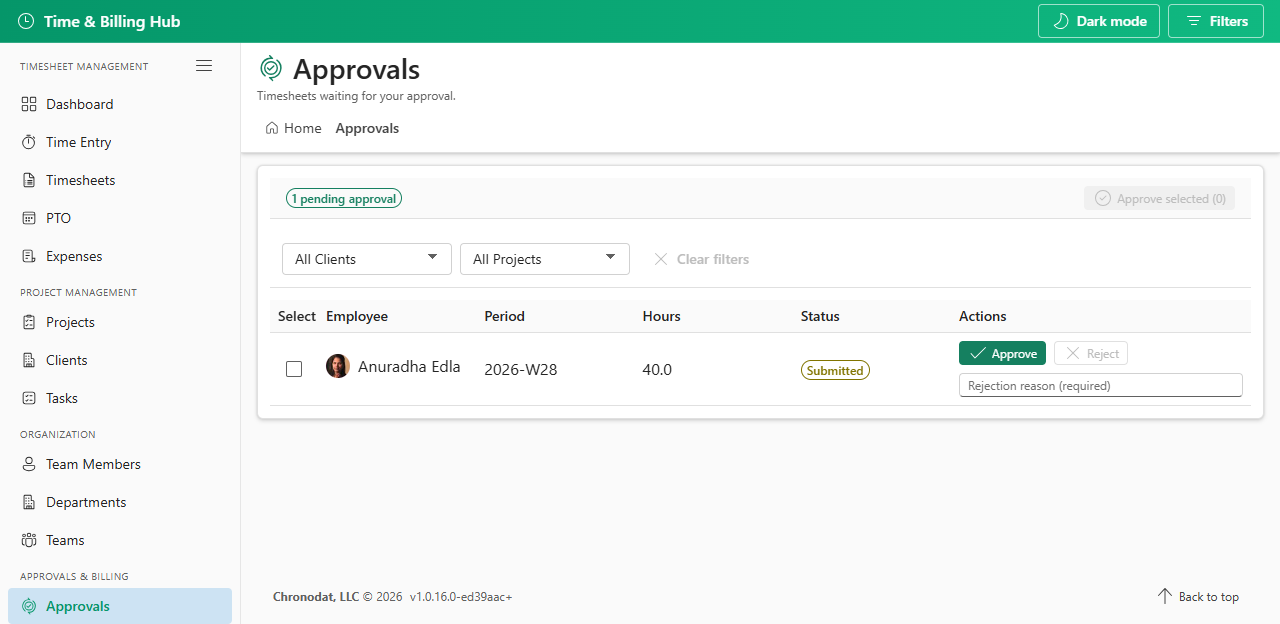Open the All Projects dropdown
This screenshot has width=1280, height=624.
[x=545, y=259]
